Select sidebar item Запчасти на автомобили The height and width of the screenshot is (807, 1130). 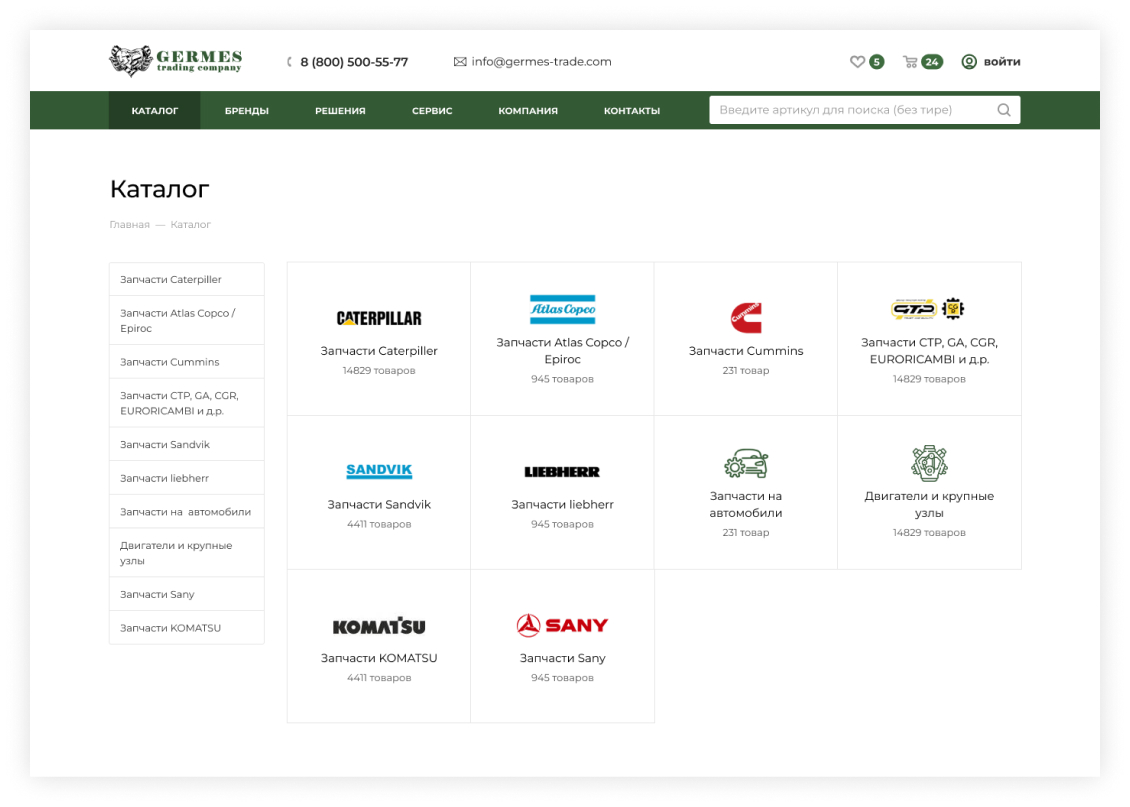coord(187,512)
